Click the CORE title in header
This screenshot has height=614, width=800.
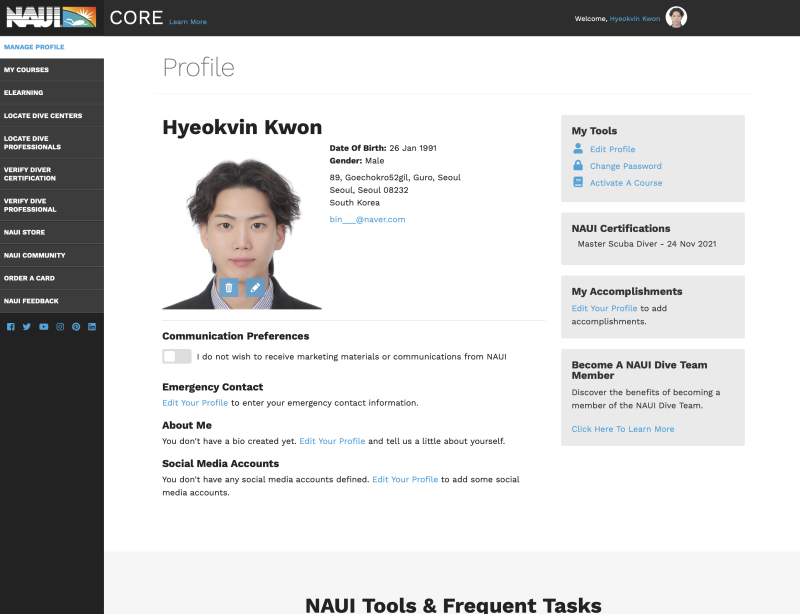136,18
